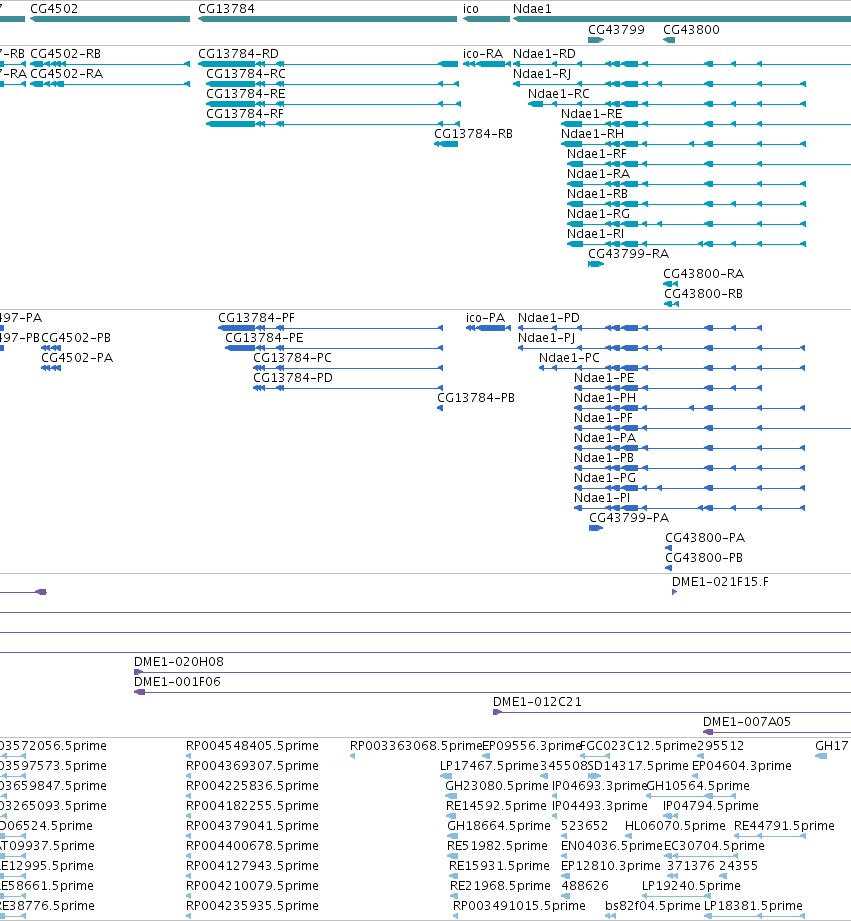Open protein label Ndae1-PC
Screen dimensions: 851x921
point(570,358)
